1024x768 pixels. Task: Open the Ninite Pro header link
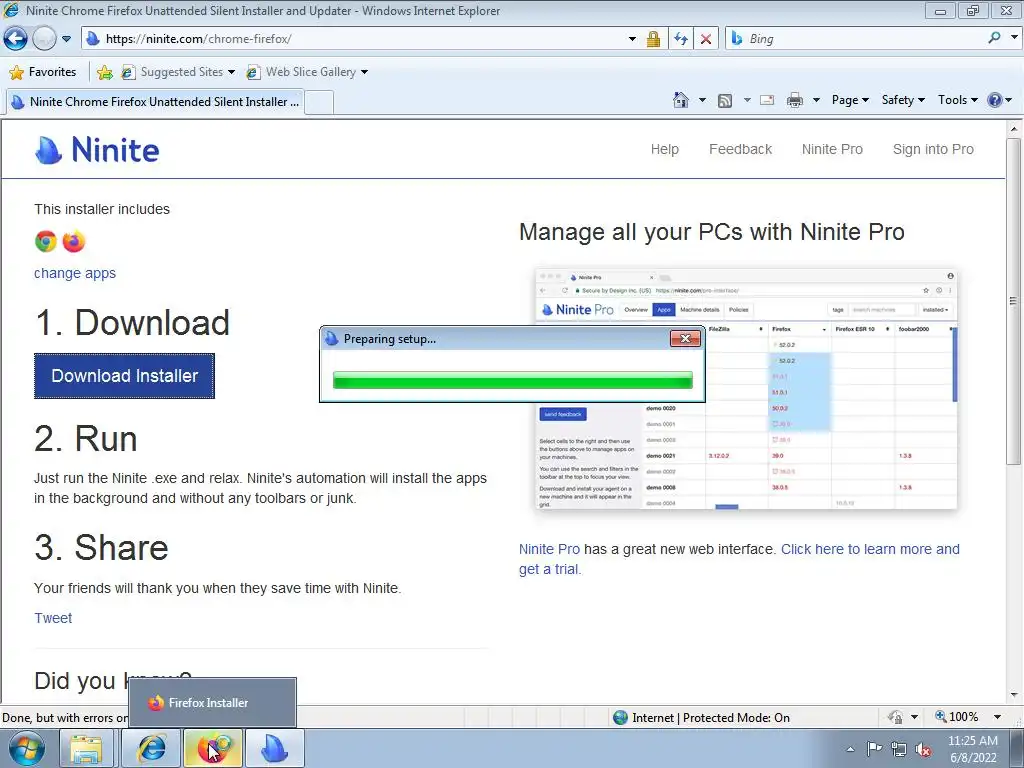click(x=832, y=150)
